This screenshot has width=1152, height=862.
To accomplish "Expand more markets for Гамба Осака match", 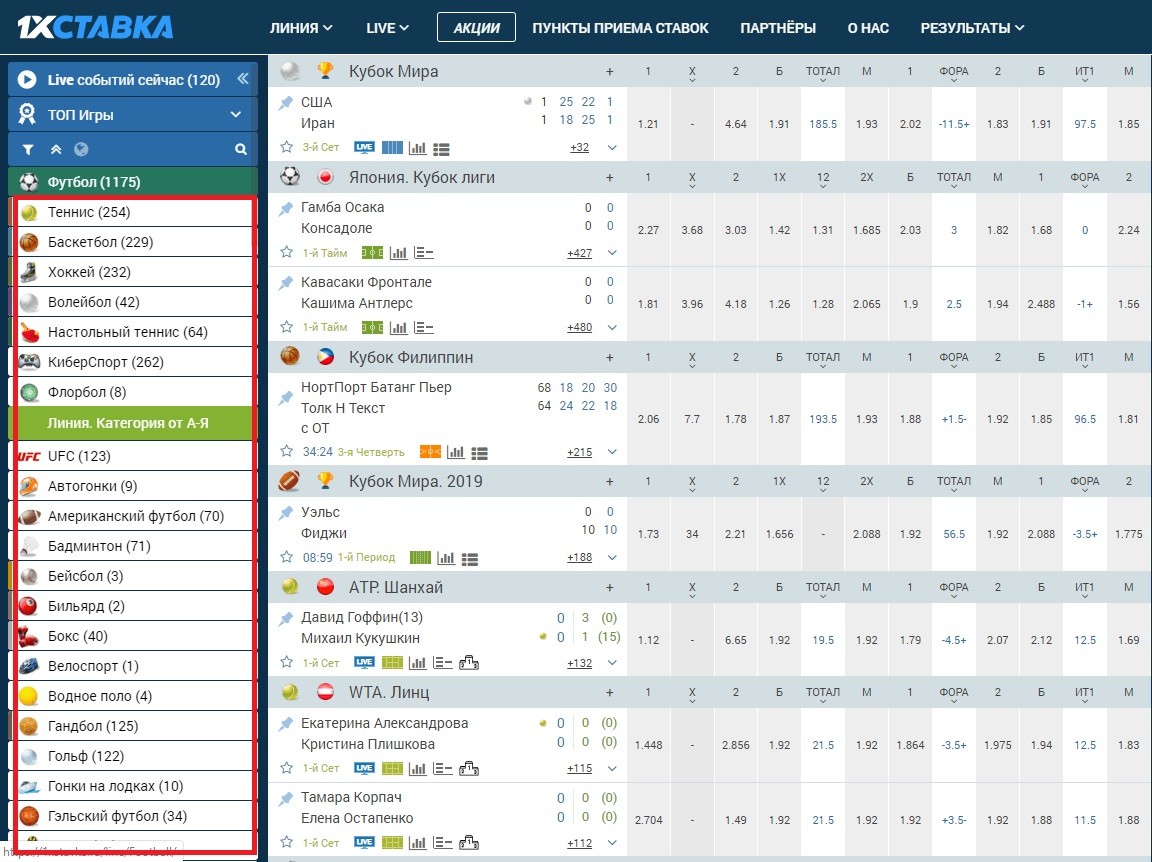I will (612, 253).
